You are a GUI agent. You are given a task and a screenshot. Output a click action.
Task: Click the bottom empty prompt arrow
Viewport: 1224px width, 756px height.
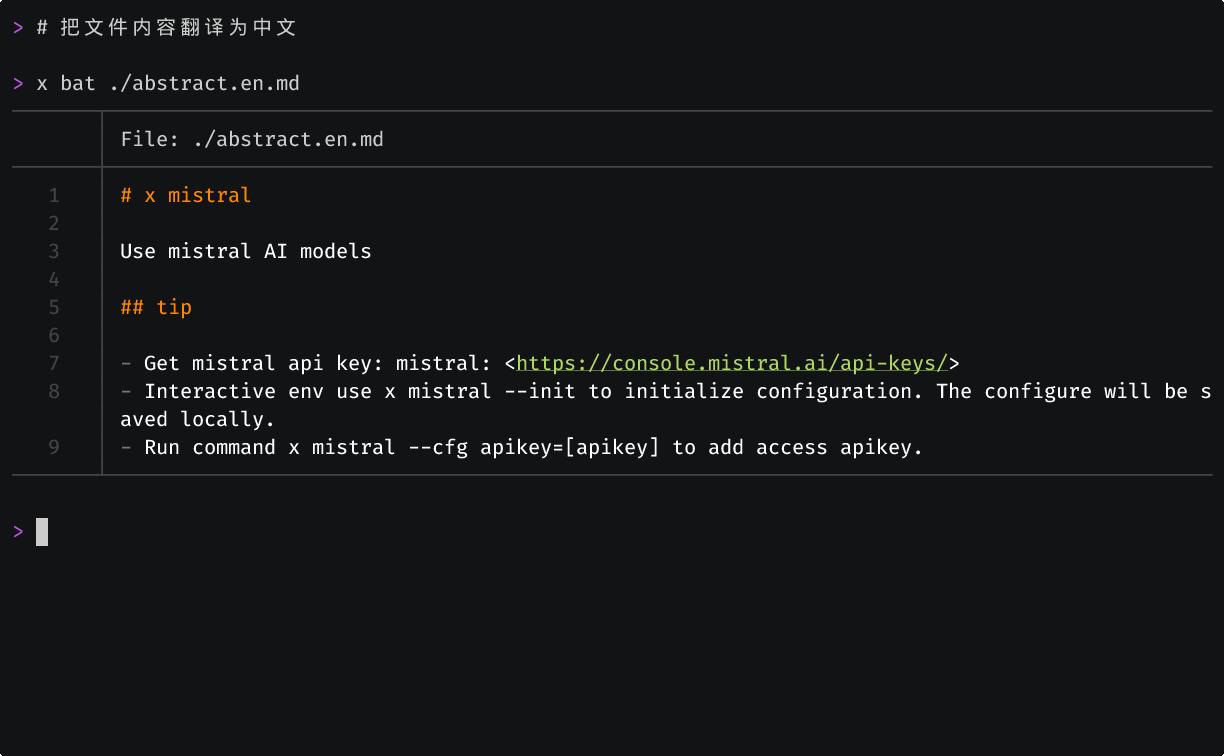pos(18,532)
